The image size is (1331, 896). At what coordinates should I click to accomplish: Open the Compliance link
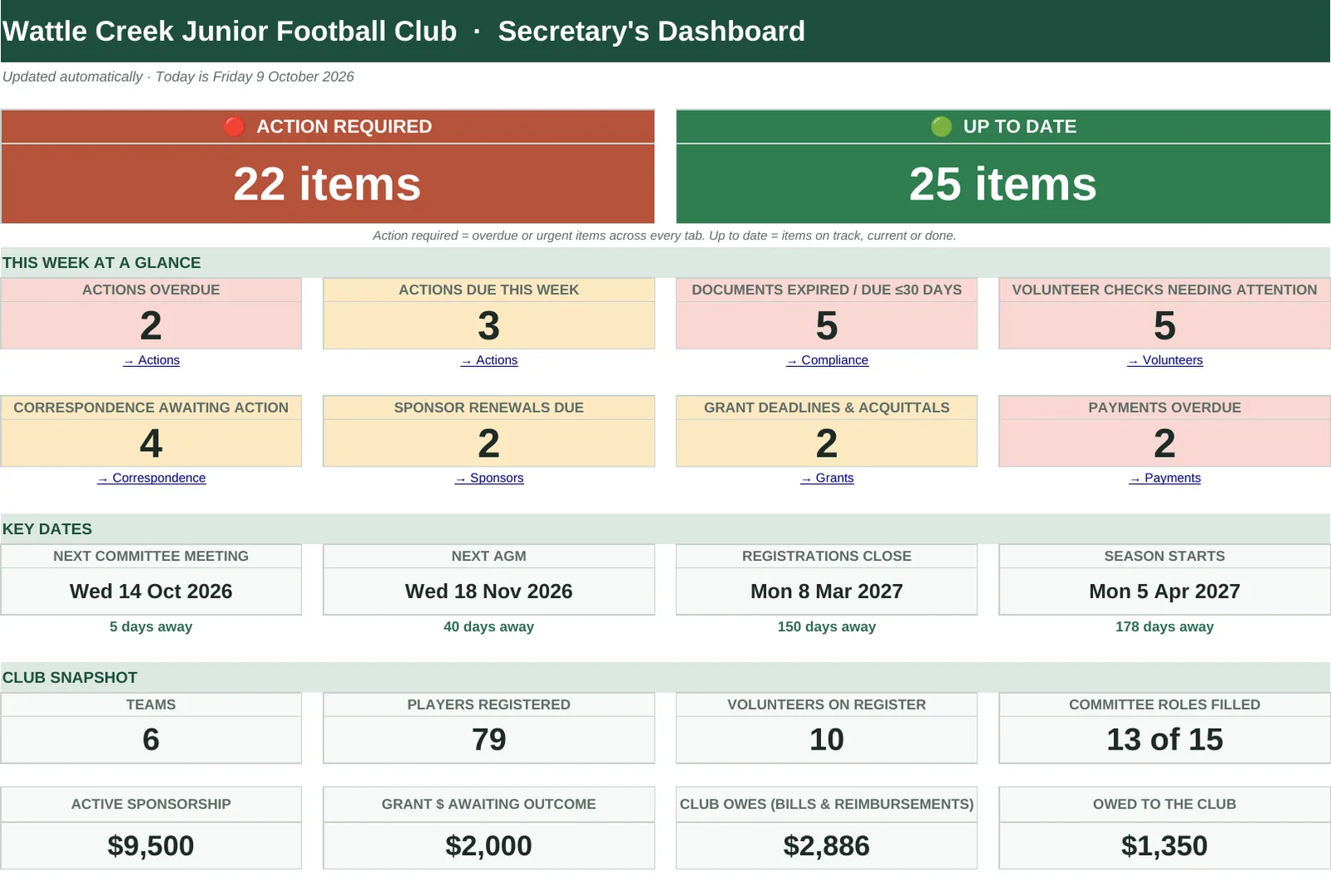[827, 360]
